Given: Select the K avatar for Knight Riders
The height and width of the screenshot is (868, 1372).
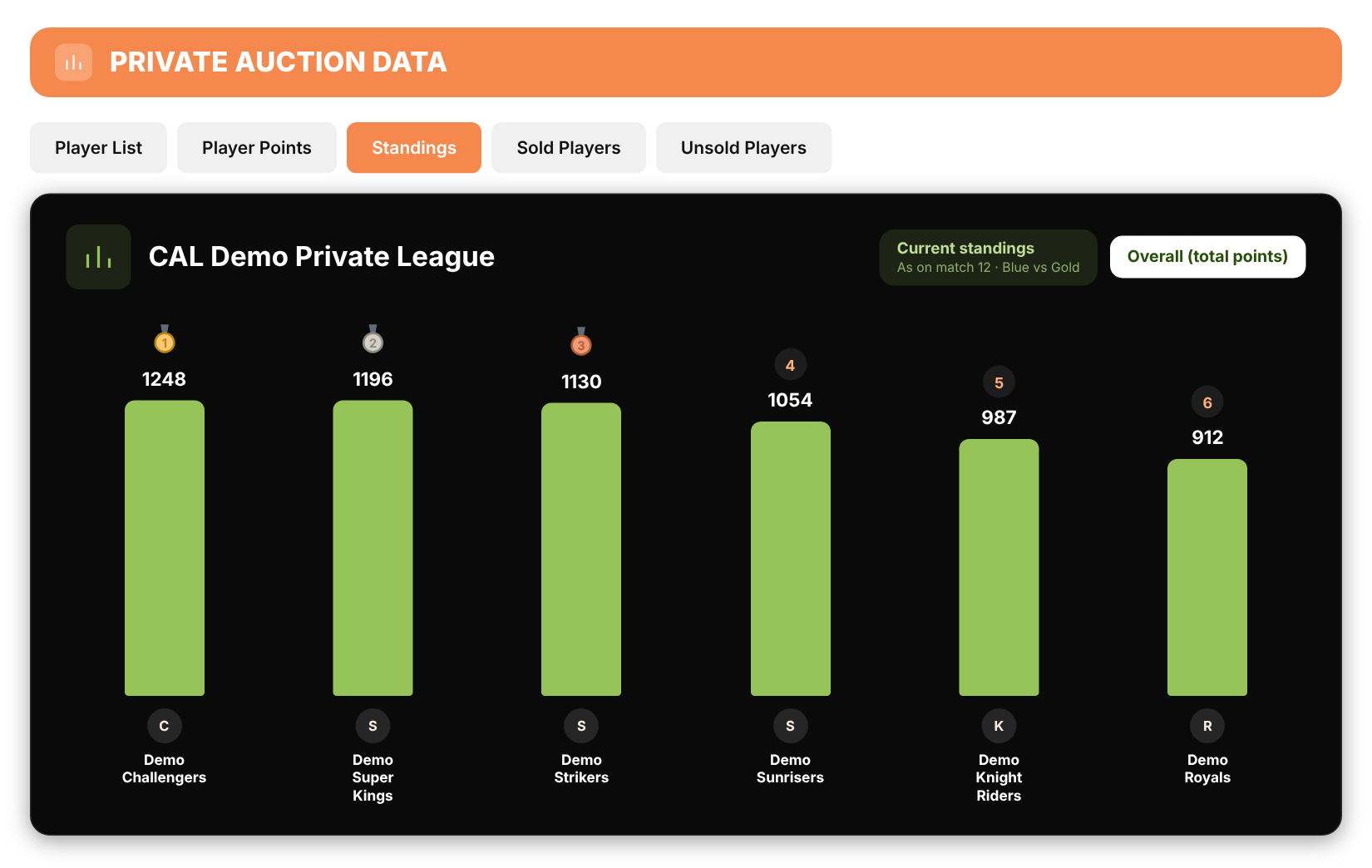Looking at the screenshot, I should click(x=999, y=726).
